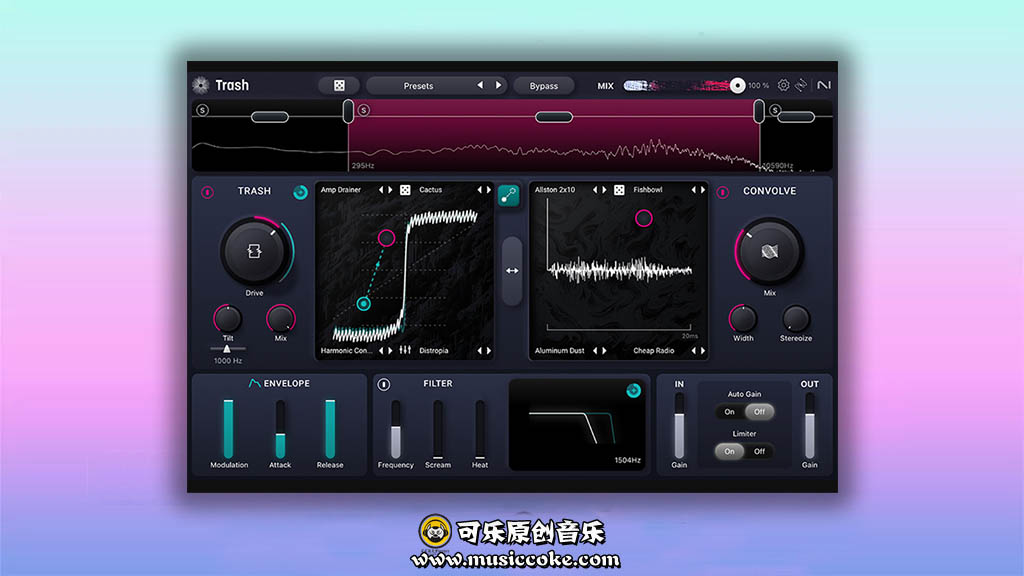
Task: Select previous preset with the left arrow
Action: [x=480, y=86]
